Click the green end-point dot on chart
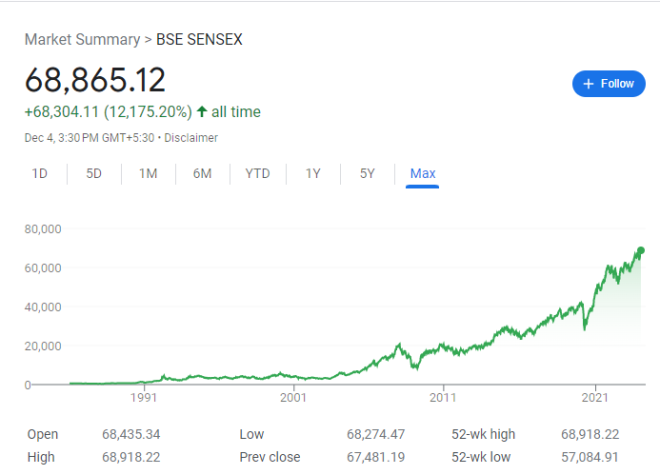 641,250
